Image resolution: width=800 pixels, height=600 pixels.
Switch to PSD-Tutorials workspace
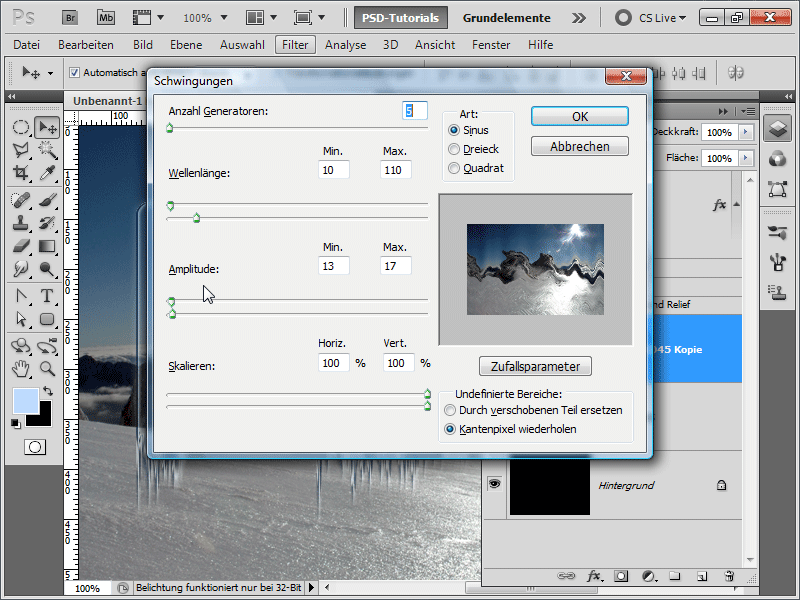401,18
